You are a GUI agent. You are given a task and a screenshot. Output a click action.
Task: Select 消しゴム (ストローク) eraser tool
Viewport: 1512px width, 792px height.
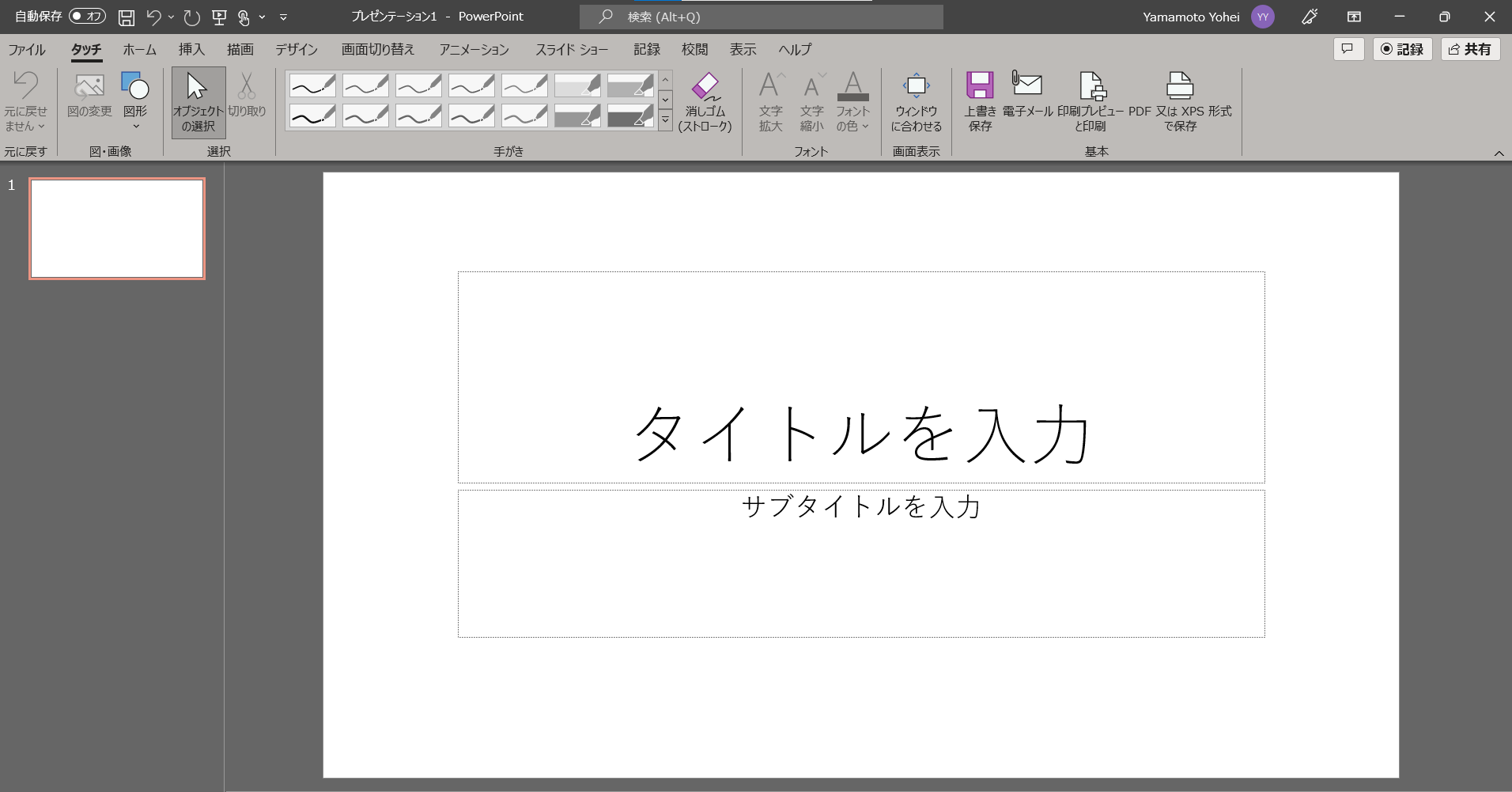coord(705,102)
